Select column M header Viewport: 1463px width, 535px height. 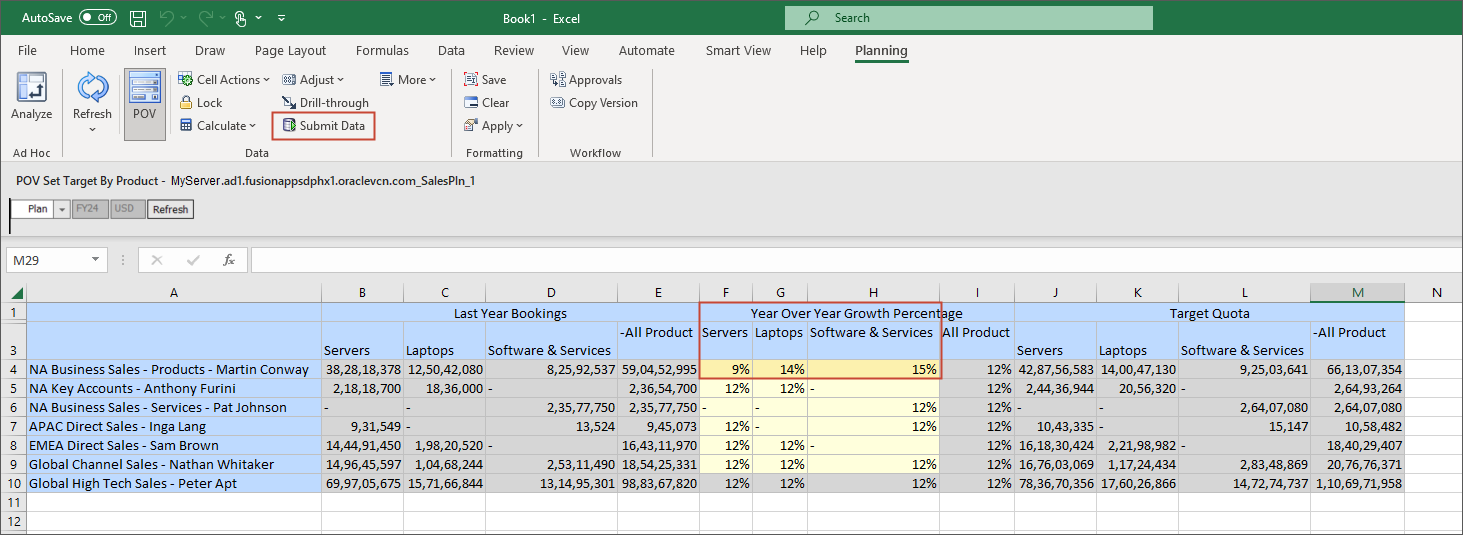(1357, 293)
